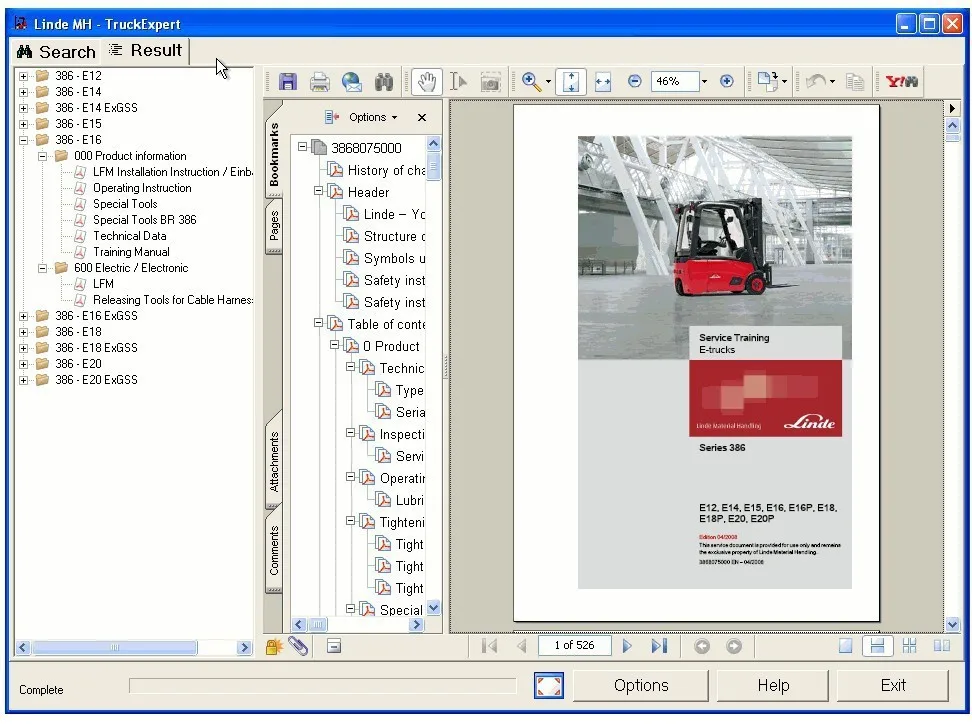Collapse the 000 Product information folder
The image size is (972, 724).
coord(42,156)
